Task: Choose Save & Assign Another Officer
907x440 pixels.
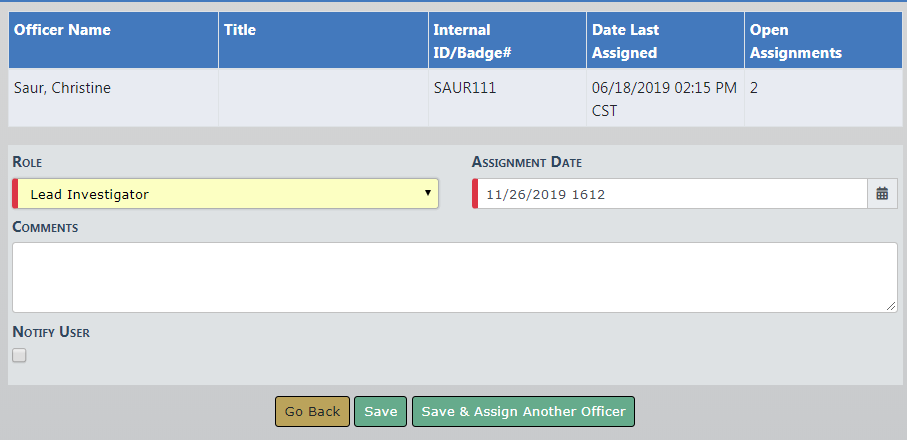Action: pyautogui.click(x=523, y=411)
